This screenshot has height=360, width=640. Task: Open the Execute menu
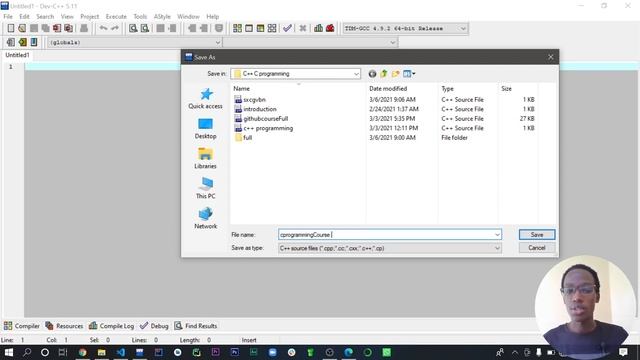pyautogui.click(x=116, y=16)
